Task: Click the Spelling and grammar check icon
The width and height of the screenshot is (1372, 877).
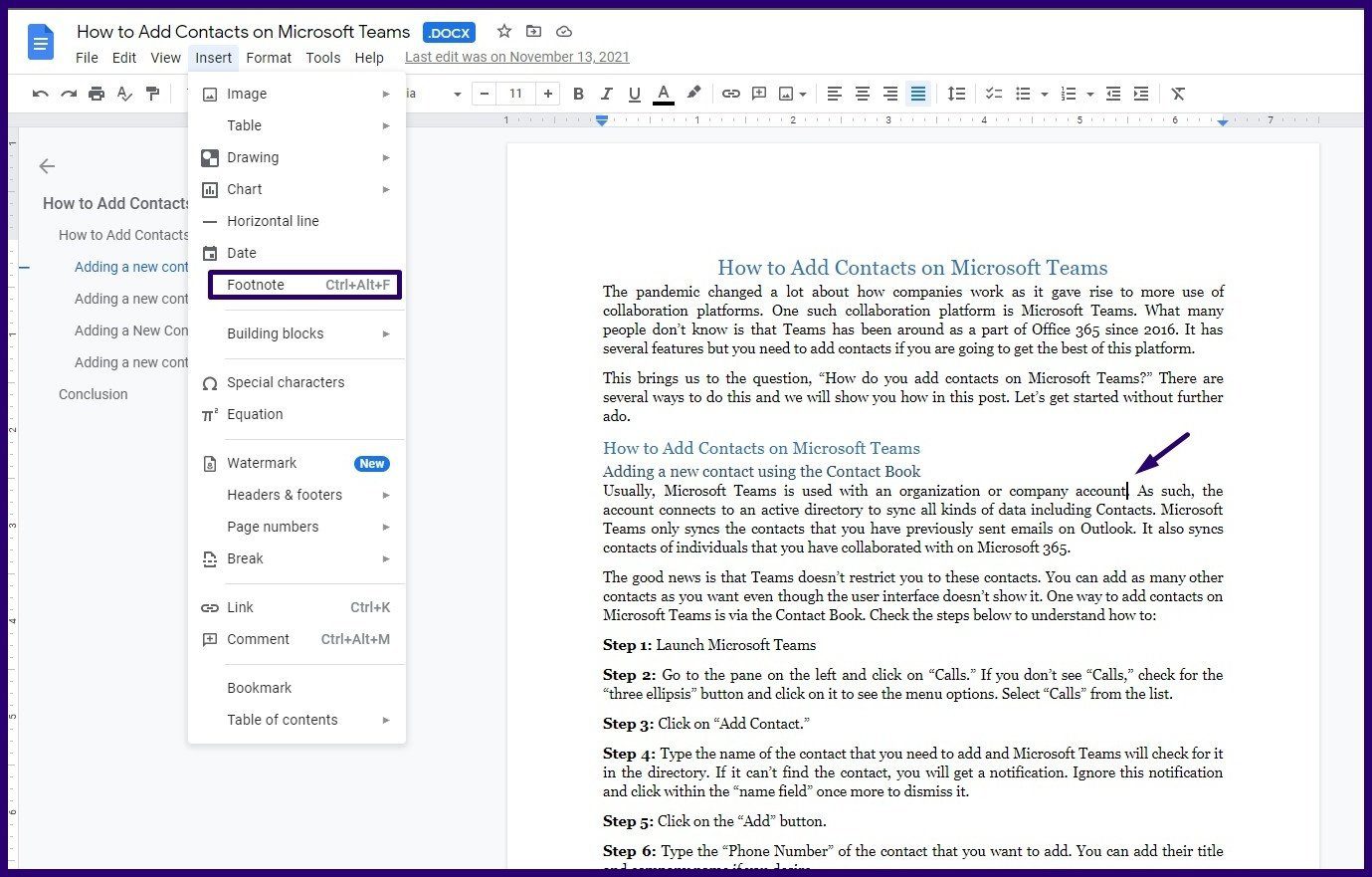Action: [123, 93]
